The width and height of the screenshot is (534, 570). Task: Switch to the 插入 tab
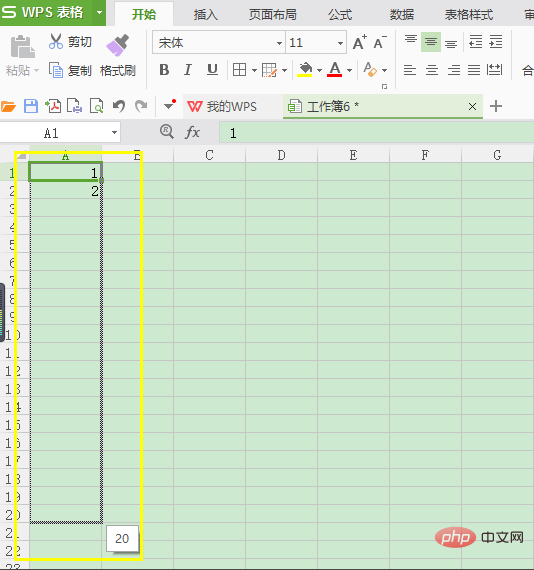point(206,15)
